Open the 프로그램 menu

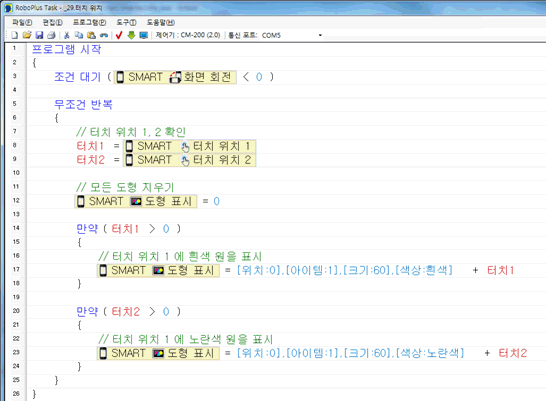coord(89,22)
